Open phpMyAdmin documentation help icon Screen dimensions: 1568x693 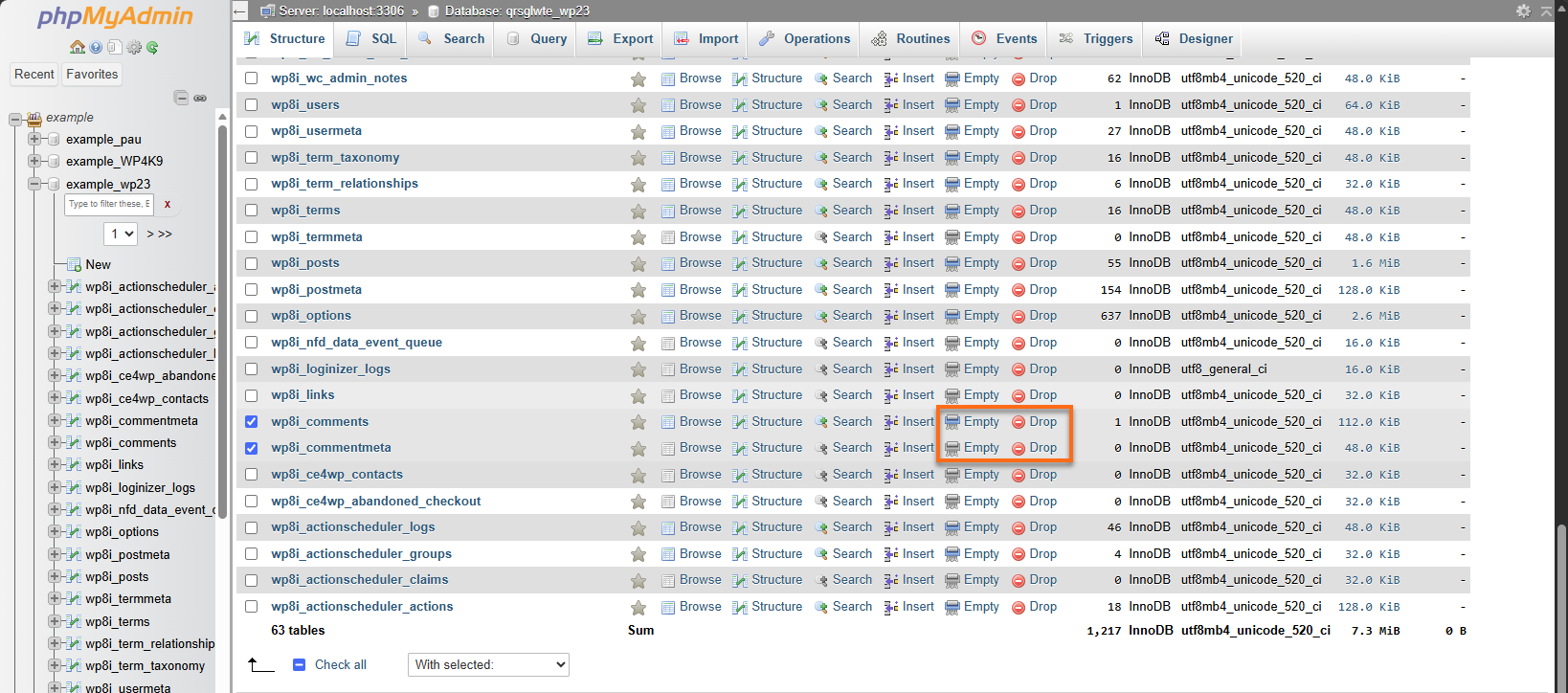(x=95, y=48)
